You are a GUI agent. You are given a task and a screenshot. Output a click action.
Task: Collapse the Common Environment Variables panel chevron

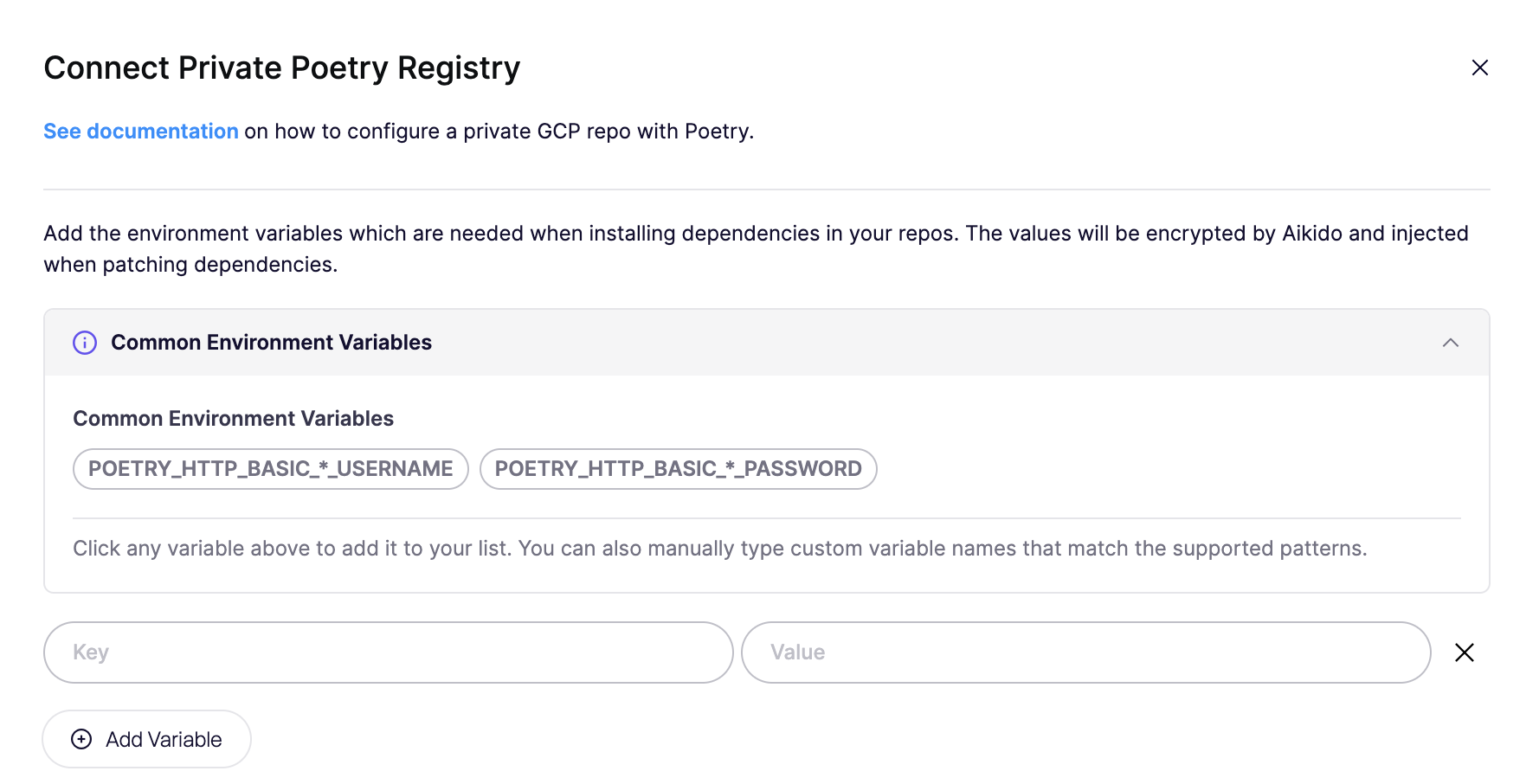(1451, 343)
